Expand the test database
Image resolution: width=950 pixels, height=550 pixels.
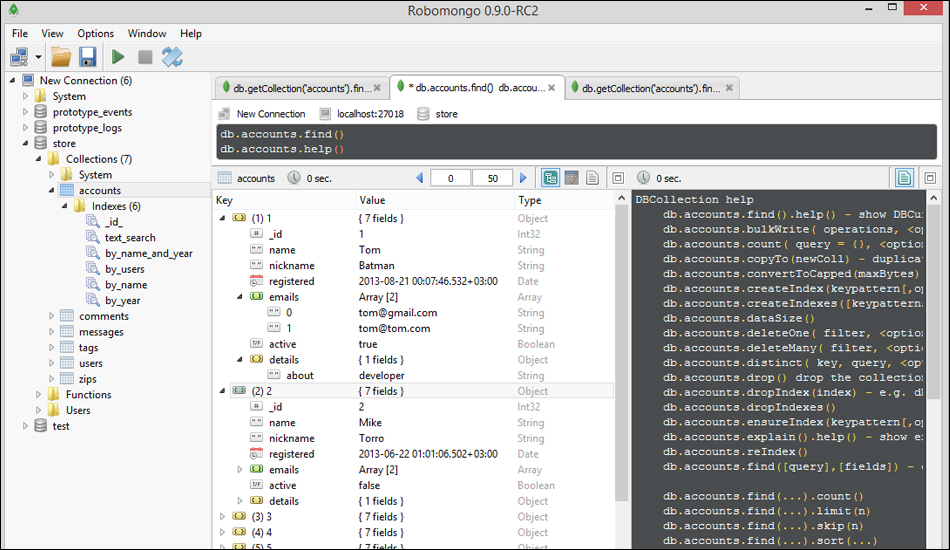point(25,426)
